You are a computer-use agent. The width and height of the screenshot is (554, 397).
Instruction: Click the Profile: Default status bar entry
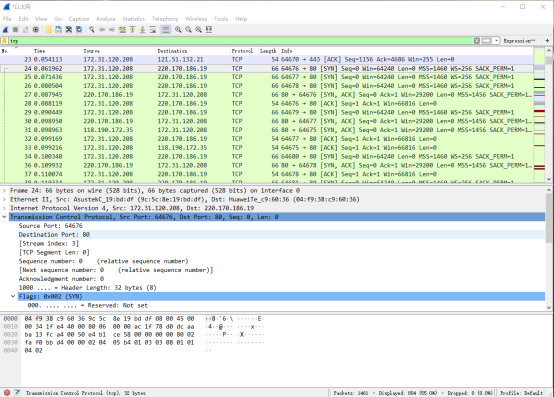[521, 393]
